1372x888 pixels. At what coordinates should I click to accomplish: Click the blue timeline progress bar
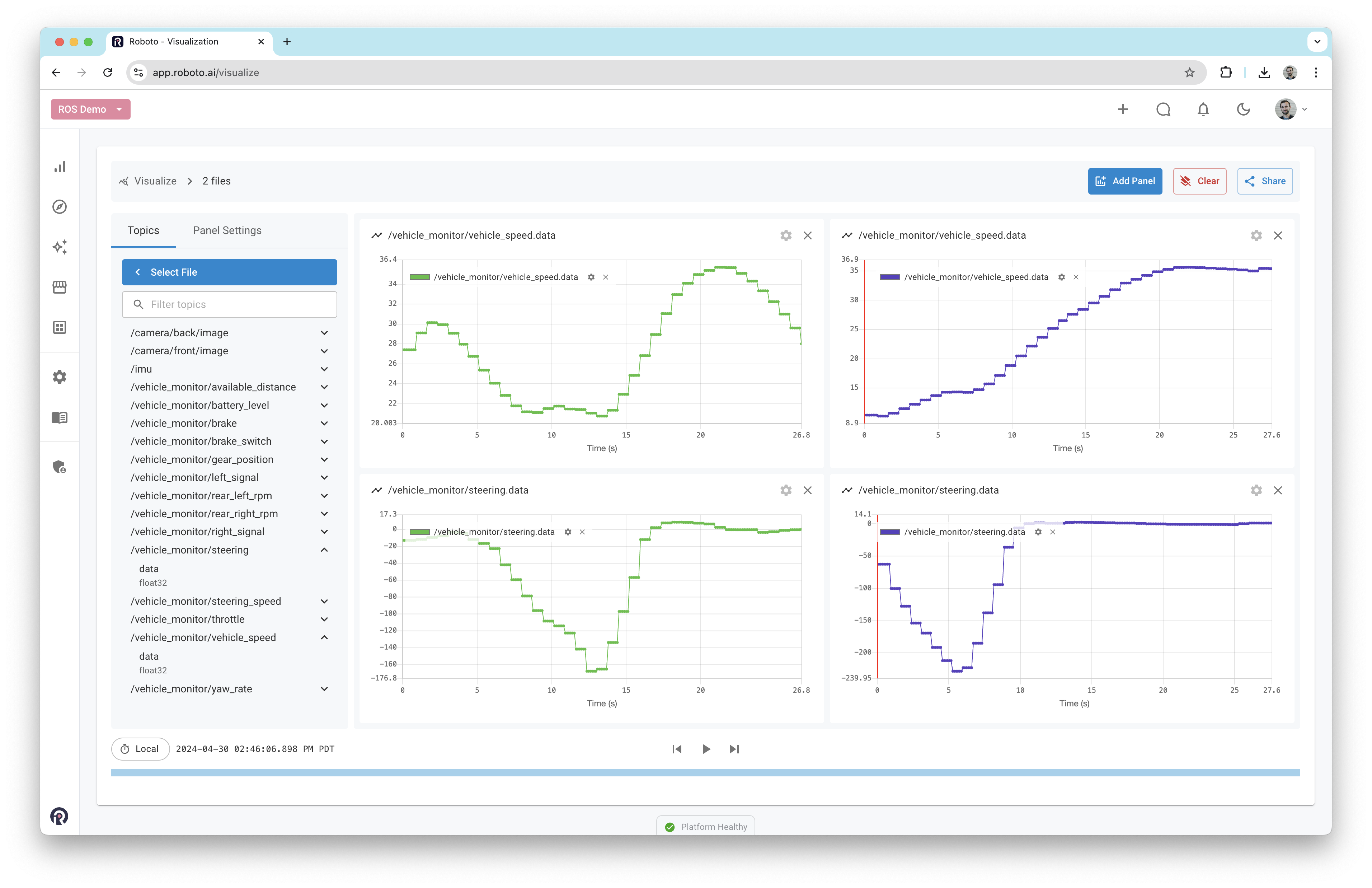pos(705,773)
